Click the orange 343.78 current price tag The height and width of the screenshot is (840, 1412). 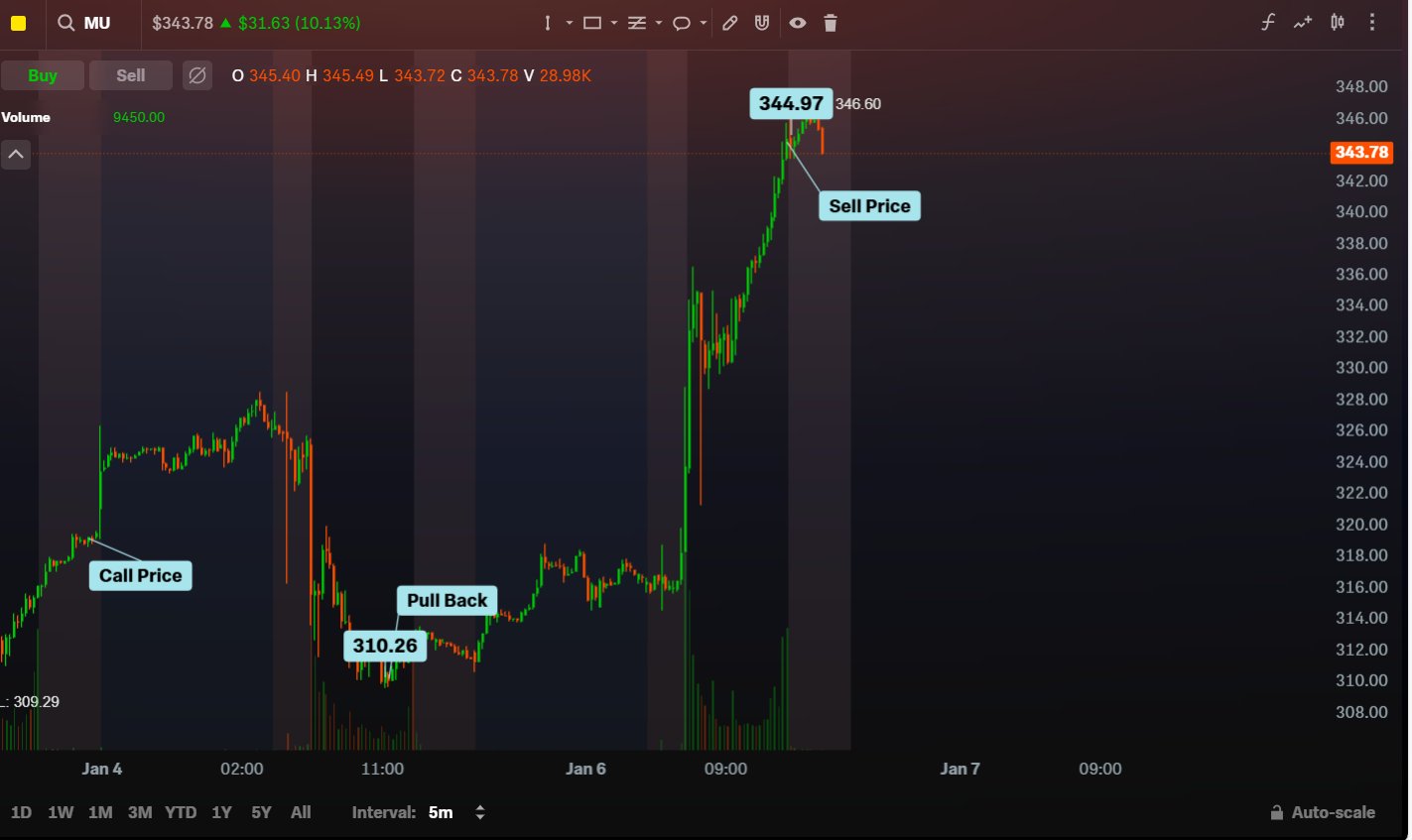(1361, 152)
